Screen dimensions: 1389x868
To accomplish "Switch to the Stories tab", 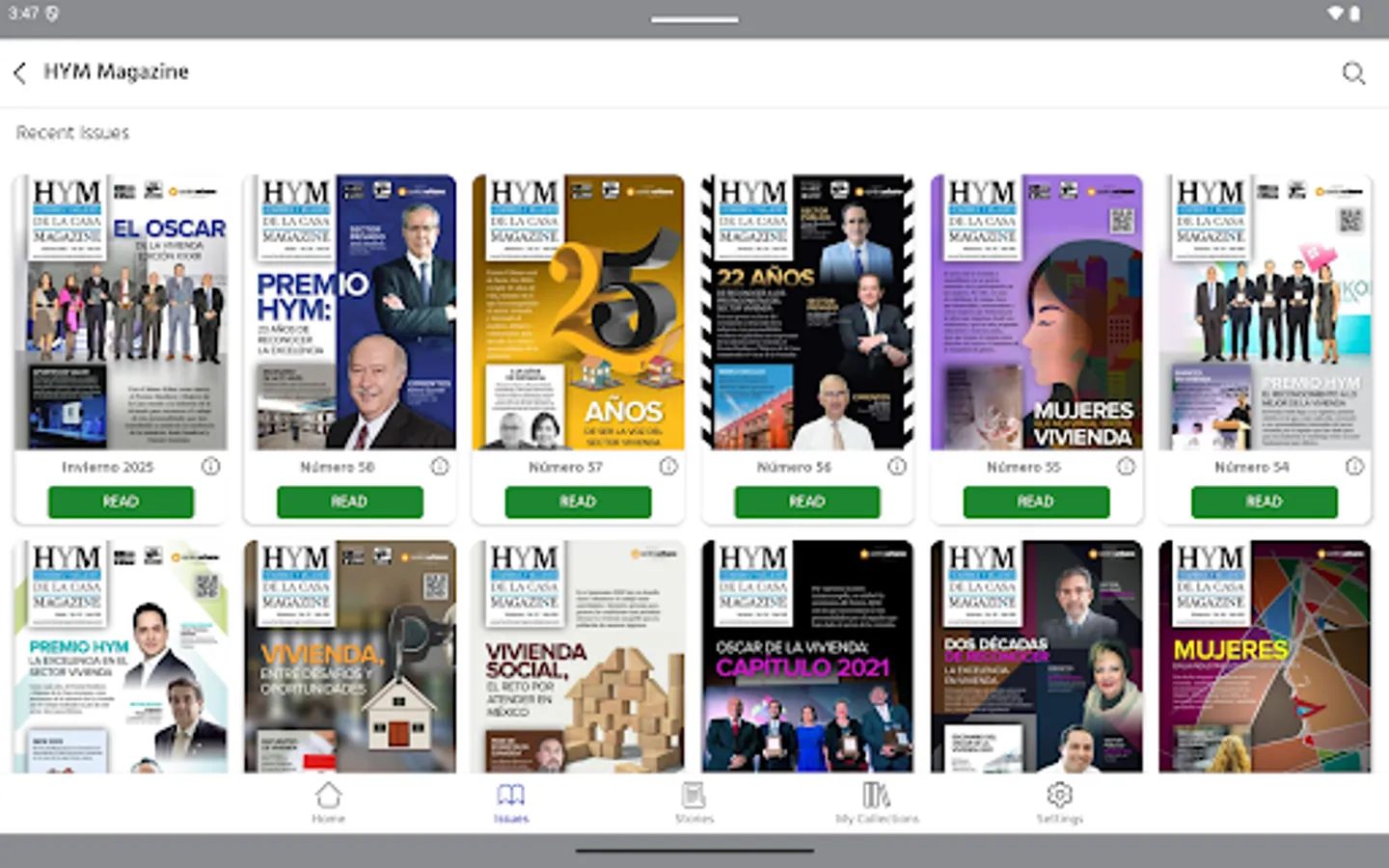I will [x=694, y=802].
